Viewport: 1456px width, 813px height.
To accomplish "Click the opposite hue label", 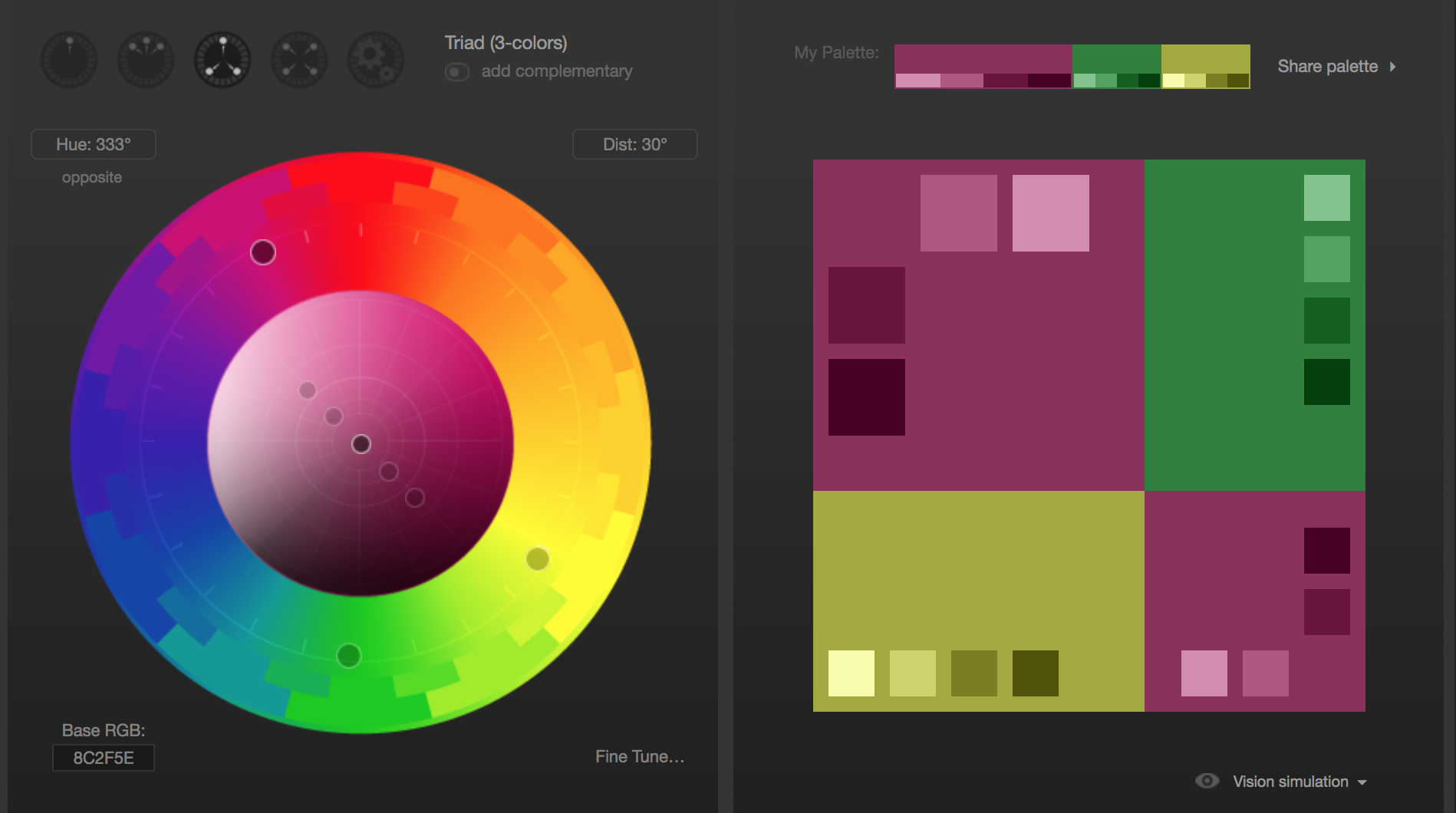I will click(x=91, y=176).
